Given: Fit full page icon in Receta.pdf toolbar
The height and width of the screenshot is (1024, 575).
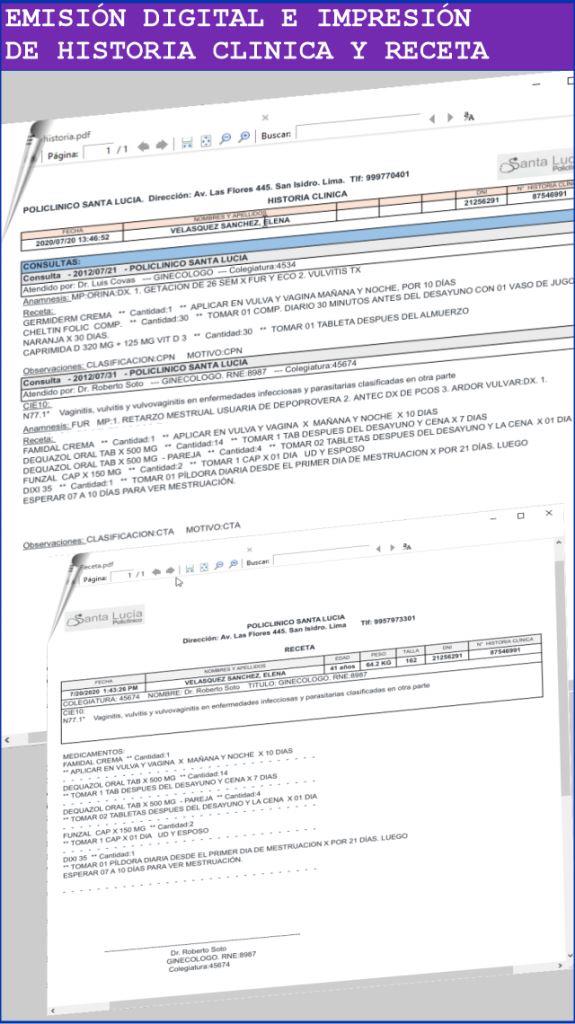Looking at the screenshot, I should pyautogui.click(x=204, y=568).
